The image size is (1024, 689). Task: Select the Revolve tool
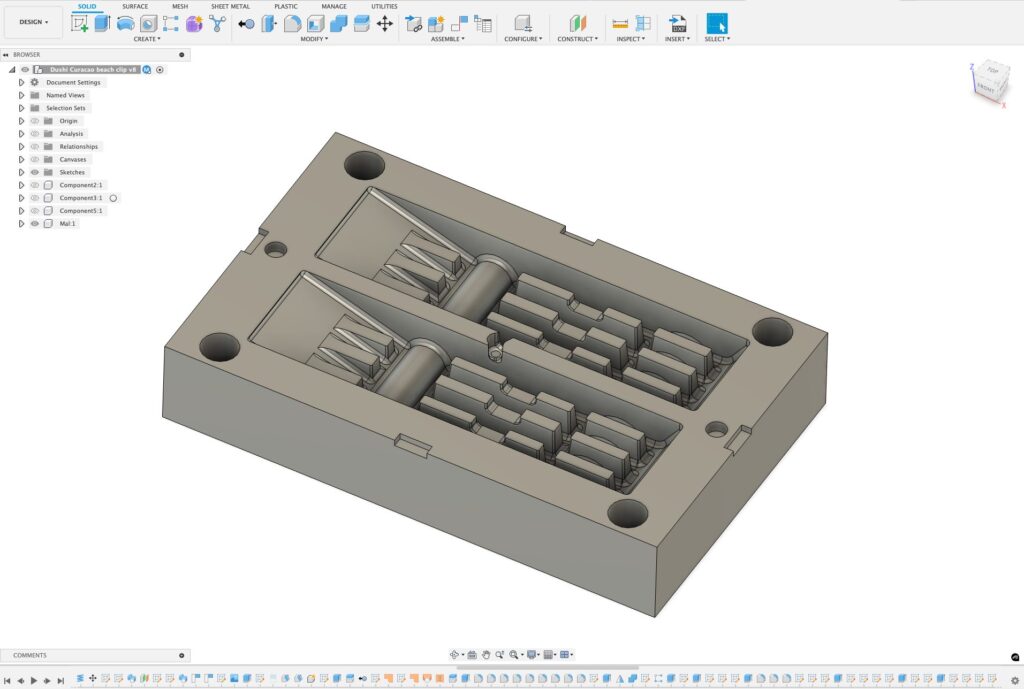125,24
